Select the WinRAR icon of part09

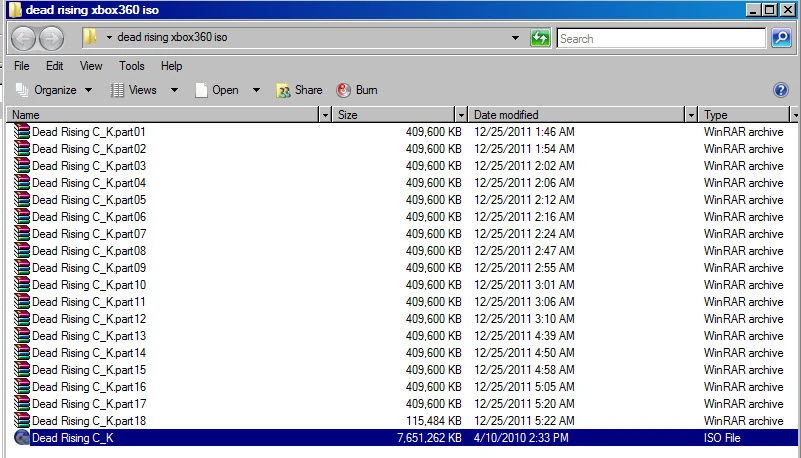[21, 268]
